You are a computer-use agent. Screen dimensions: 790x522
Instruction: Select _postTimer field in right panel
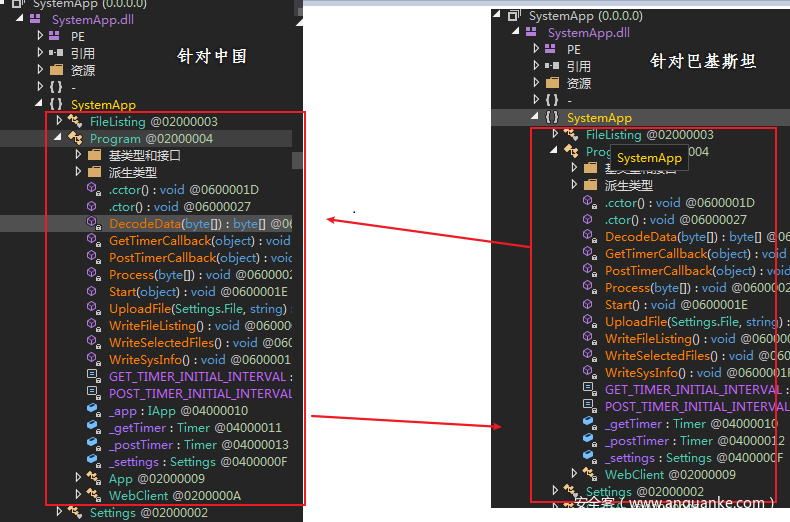tap(637, 441)
